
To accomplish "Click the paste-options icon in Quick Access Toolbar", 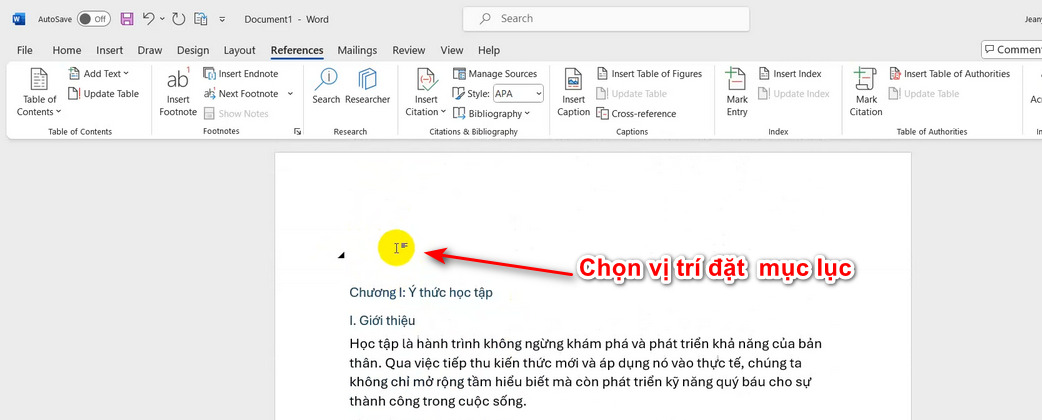I will 201,19.
